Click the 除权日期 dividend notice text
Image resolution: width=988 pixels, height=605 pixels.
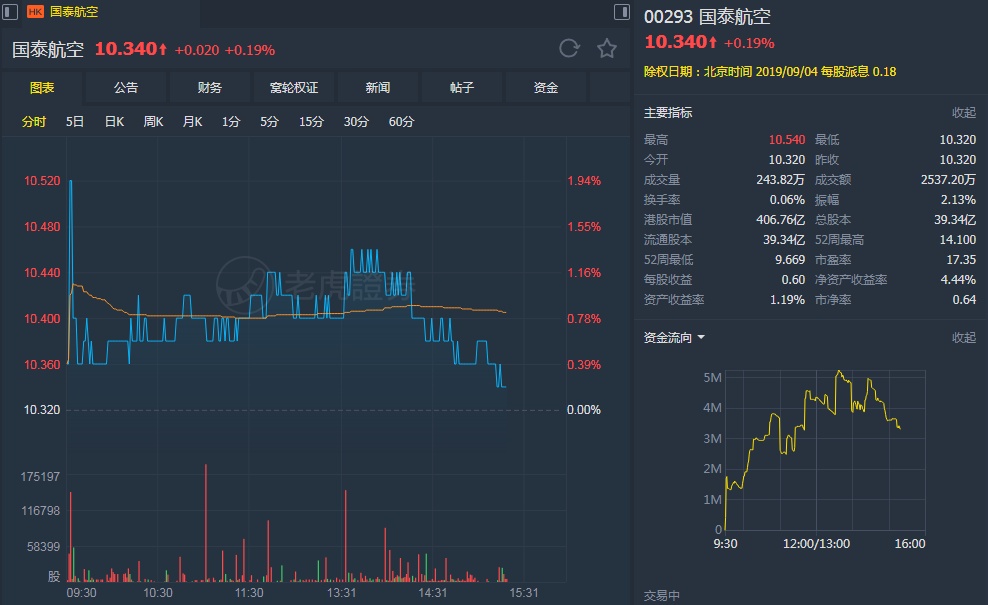pyautogui.click(x=770, y=72)
